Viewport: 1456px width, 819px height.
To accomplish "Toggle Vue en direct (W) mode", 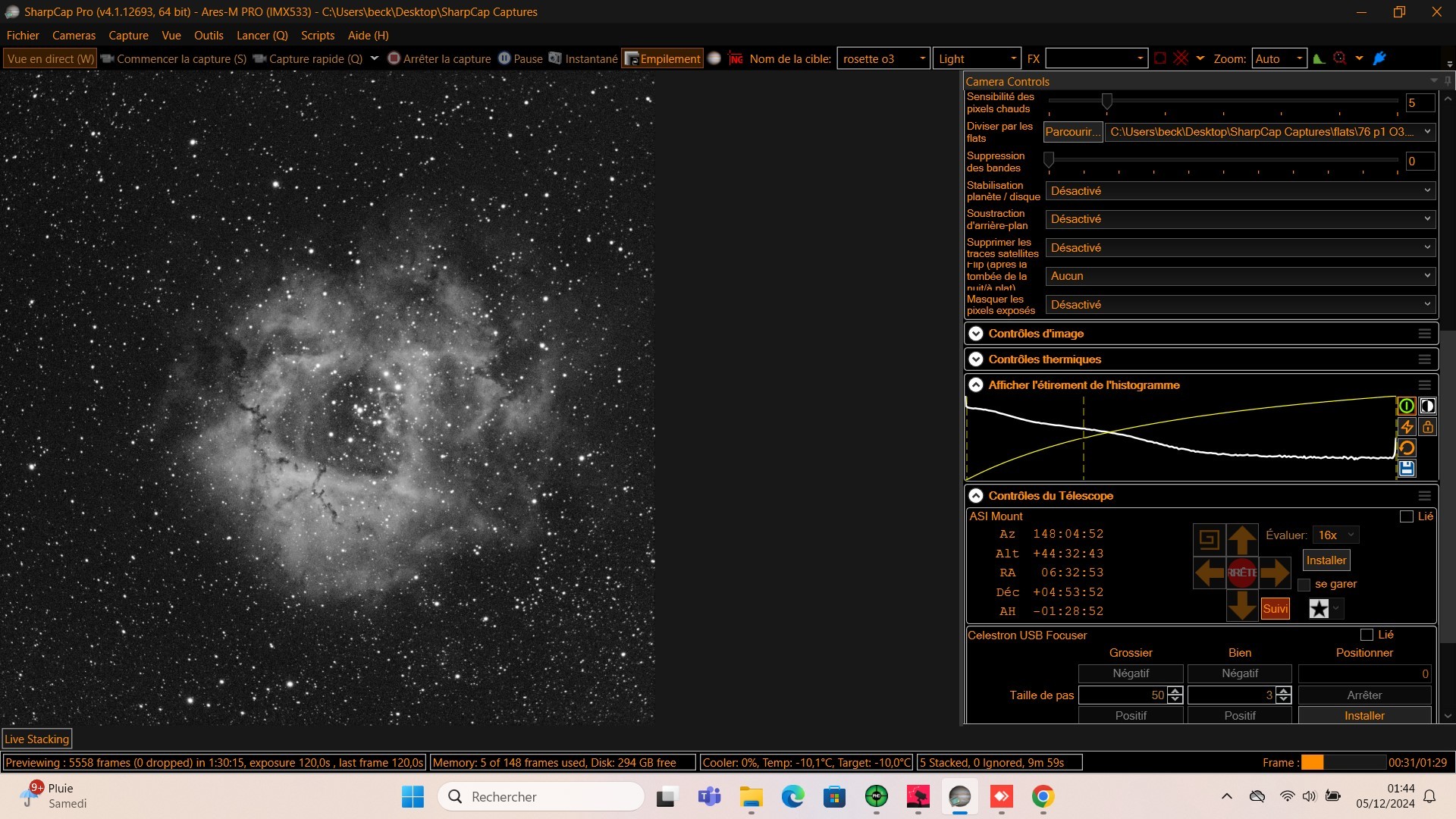I will (x=50, y=58).
